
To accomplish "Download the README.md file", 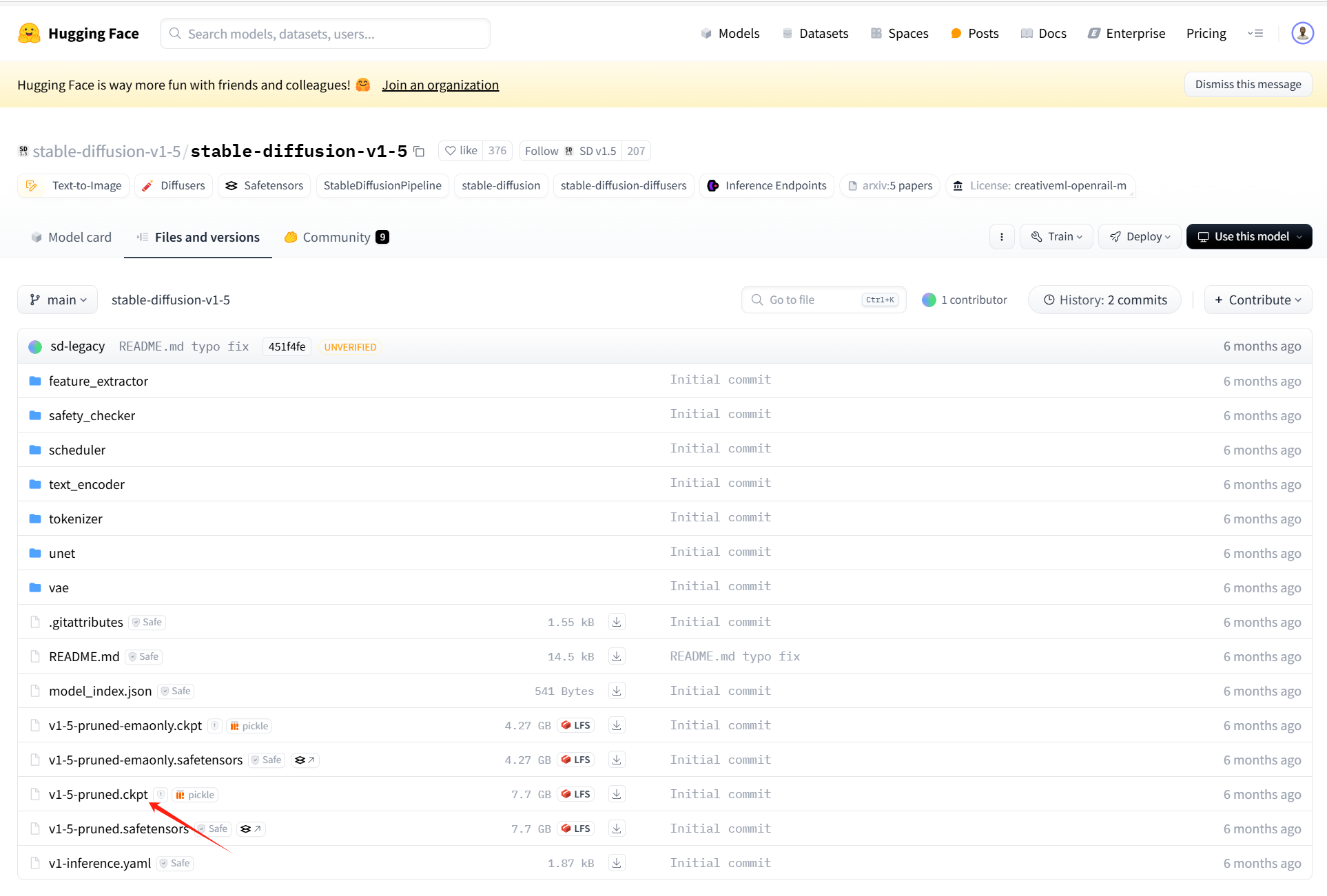I will [x=617, y=656].
